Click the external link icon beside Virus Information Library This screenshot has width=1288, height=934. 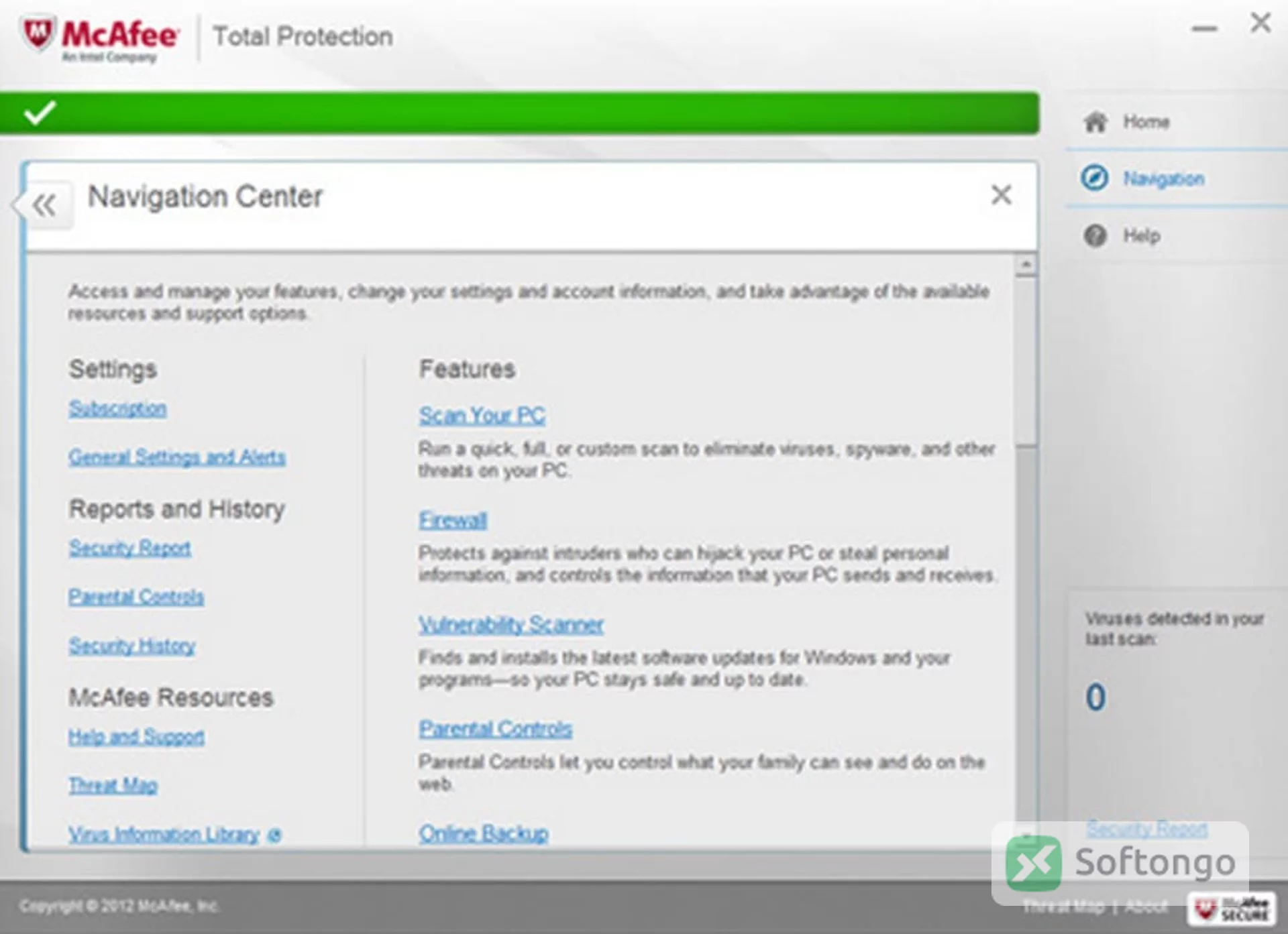coord(274,835)
